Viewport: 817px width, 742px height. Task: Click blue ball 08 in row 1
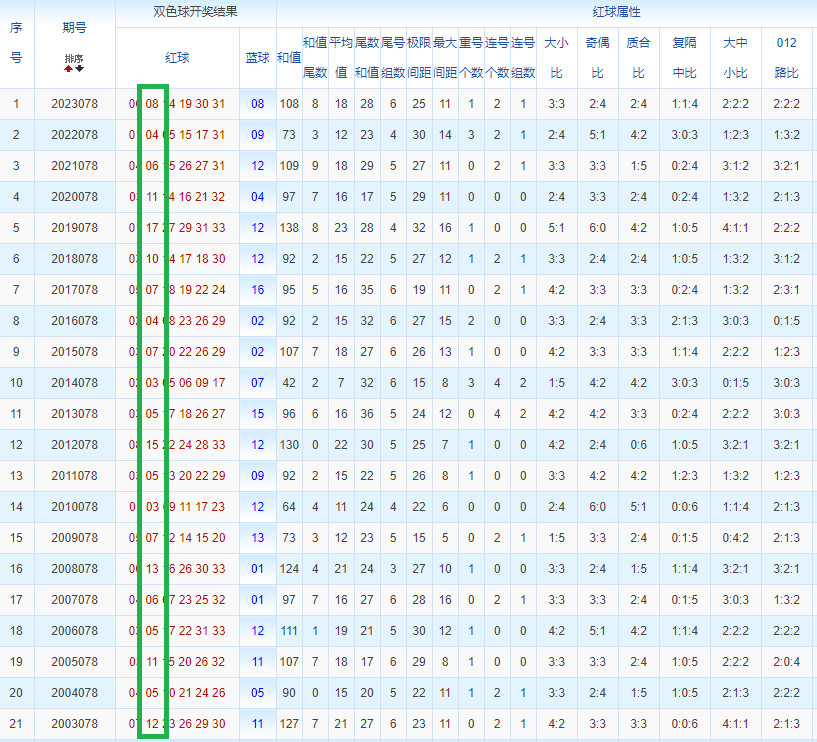click(x=257, y=104)
